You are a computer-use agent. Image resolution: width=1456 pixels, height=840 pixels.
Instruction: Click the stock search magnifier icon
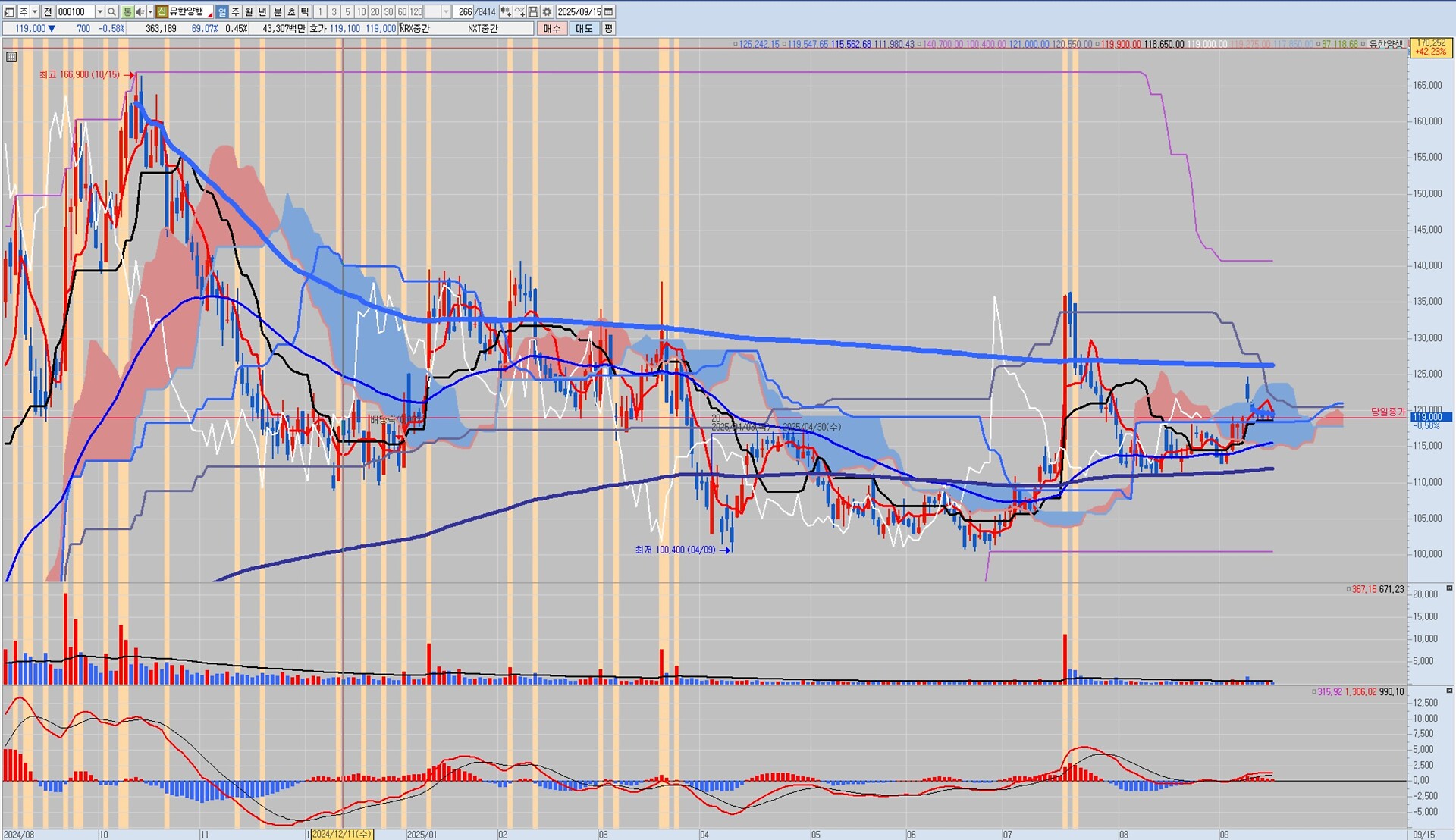tap(111, 12)
